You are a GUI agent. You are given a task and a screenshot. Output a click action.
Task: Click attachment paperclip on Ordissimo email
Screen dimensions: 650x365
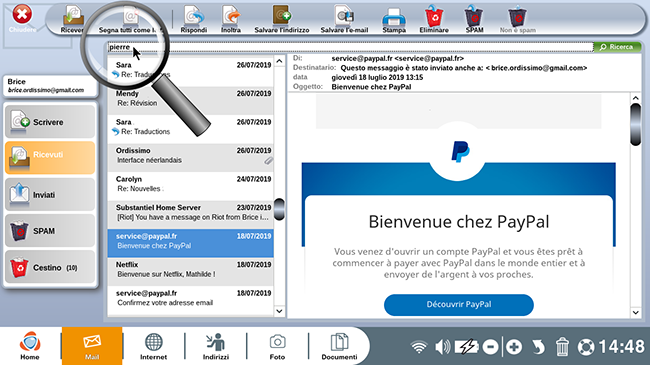tap(269, 161)
